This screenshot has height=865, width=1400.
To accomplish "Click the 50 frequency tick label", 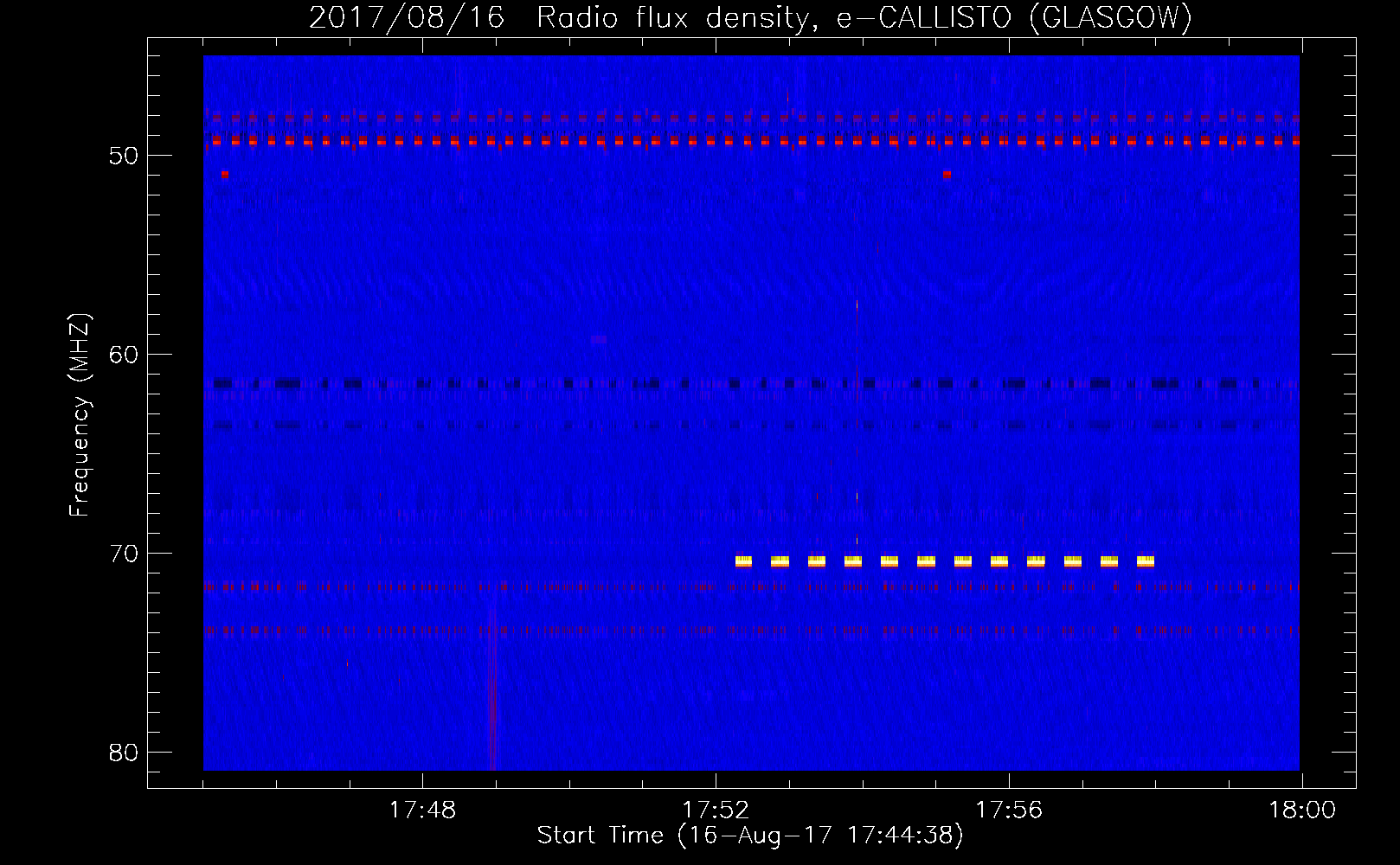I will coord(124,156).
